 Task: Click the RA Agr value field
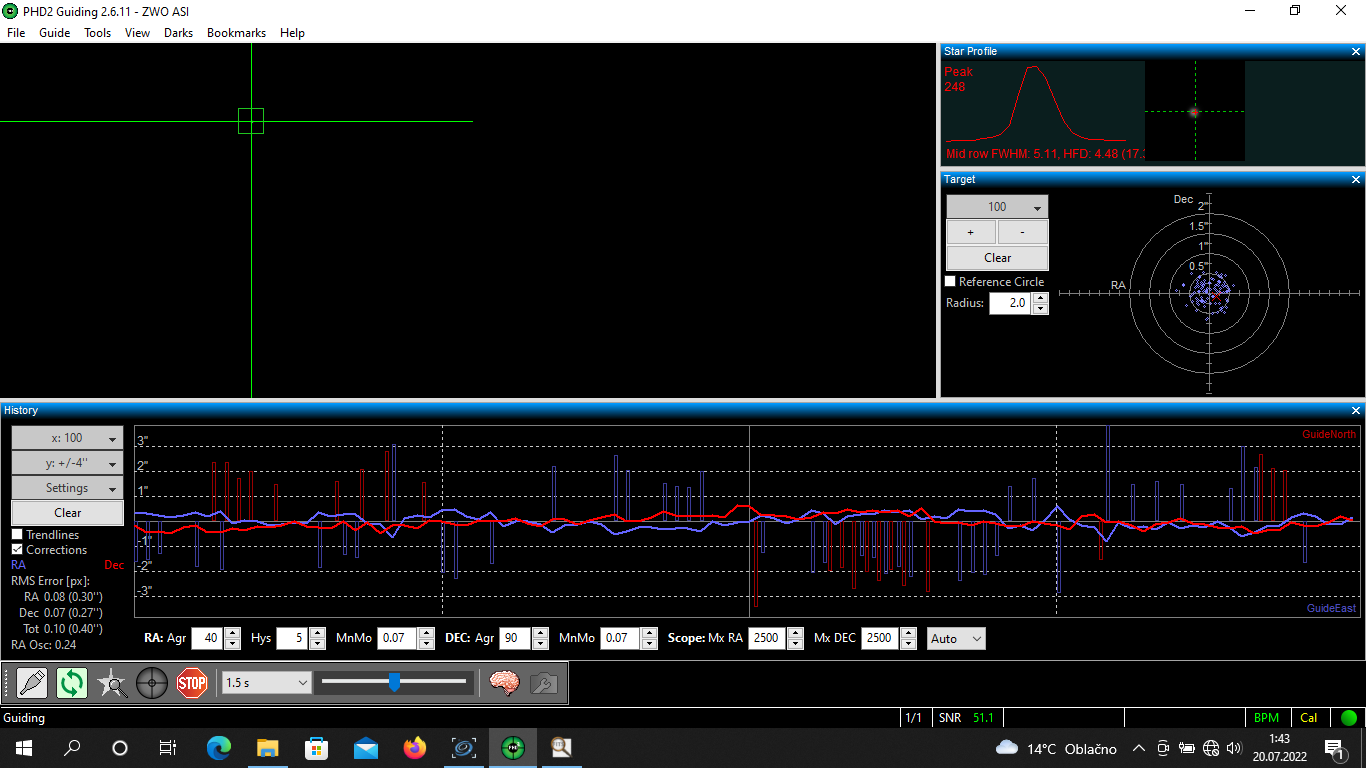[206, 638]
